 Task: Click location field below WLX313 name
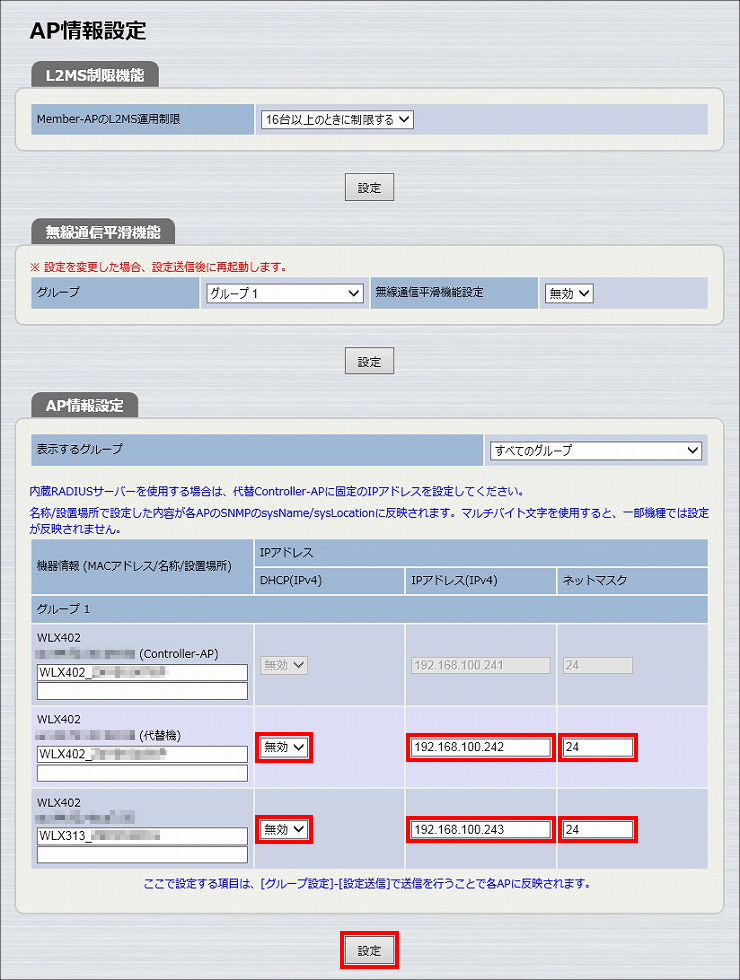[x=142, y=854]
